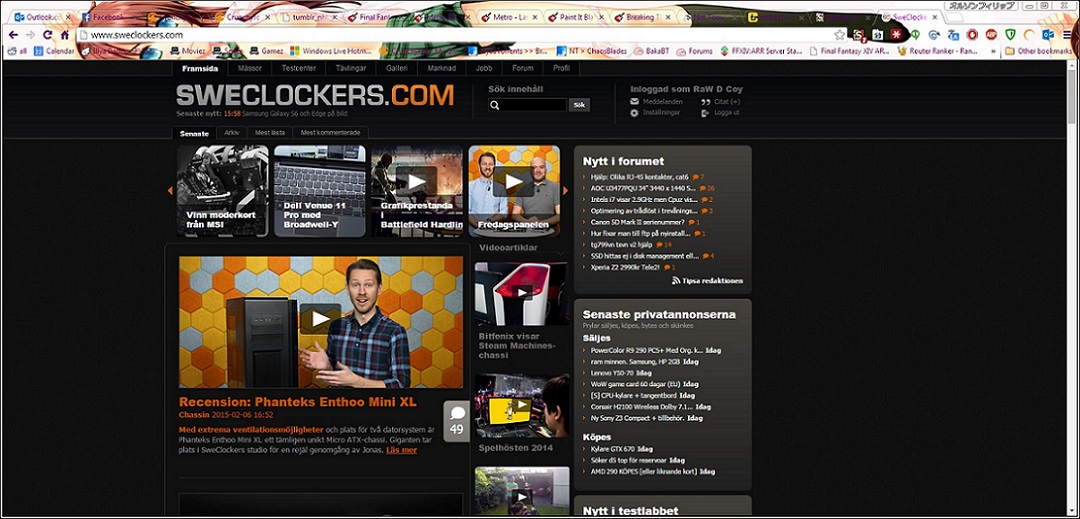
Task: Switch to the Paint It Bla tab
Action: pyautogui.click(x=576, y=17)
